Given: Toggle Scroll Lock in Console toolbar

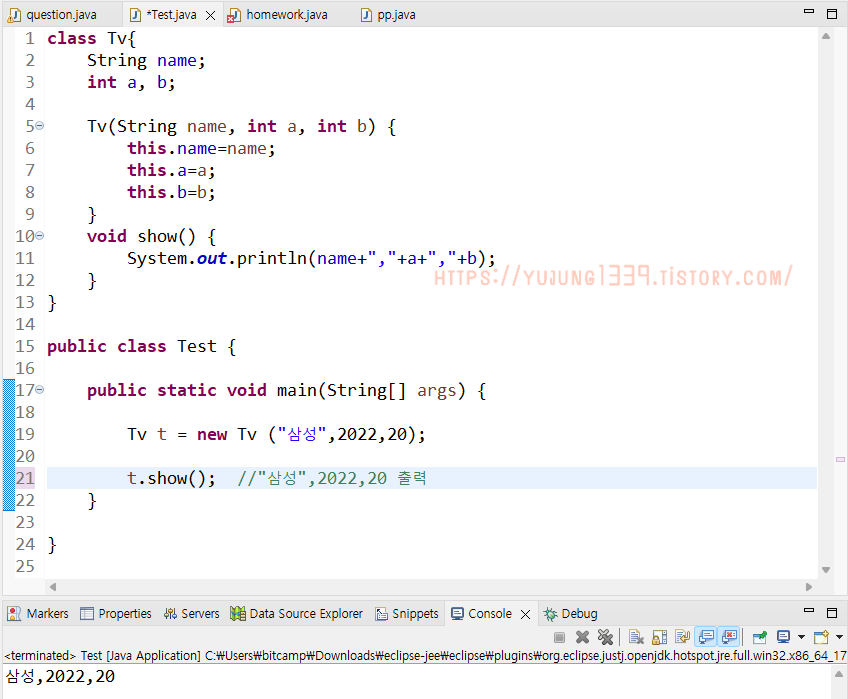Looking at the screenshot, I should pyautogui.click(x=660, y=637).
